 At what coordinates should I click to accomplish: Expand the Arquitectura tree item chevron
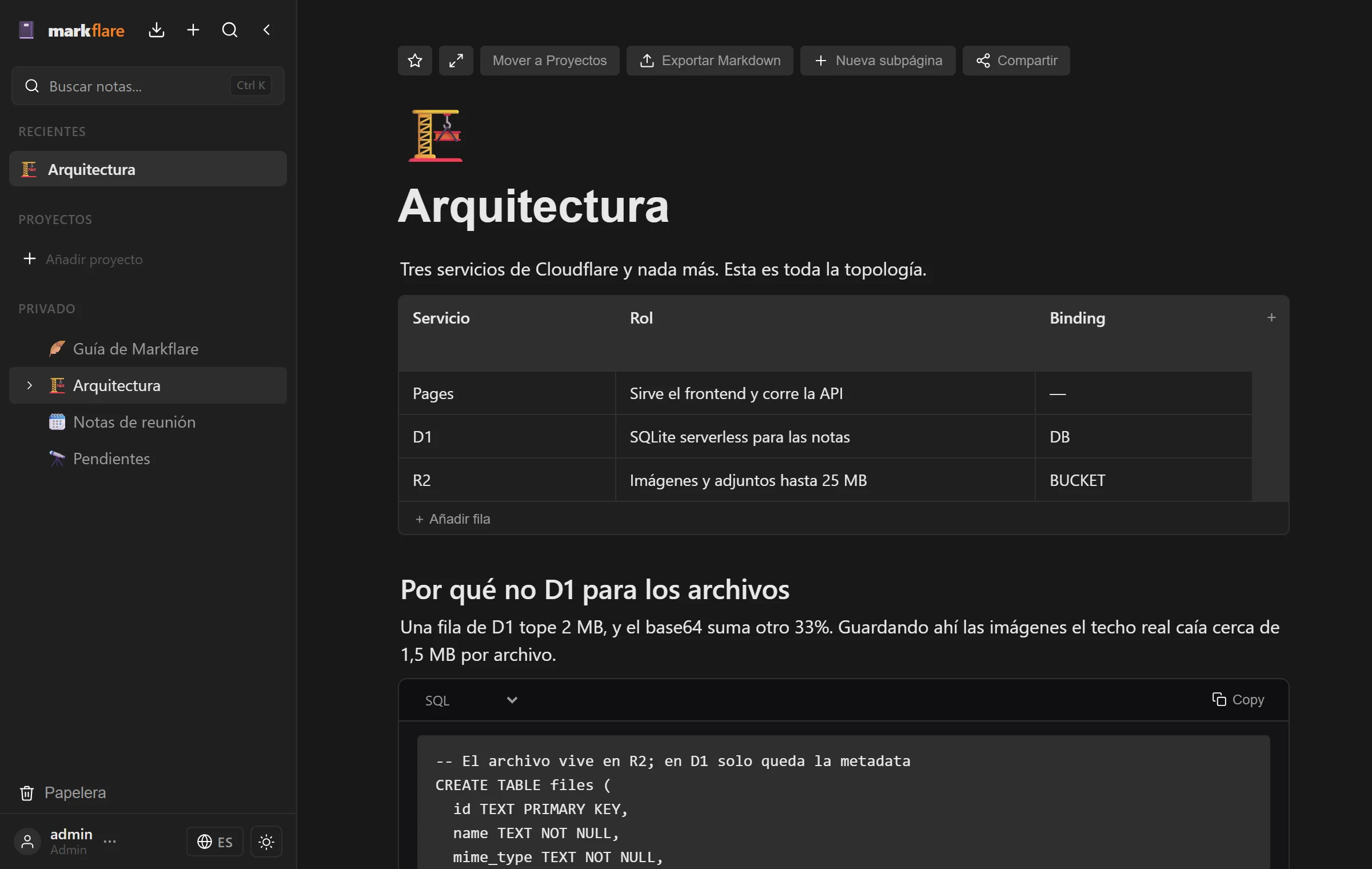(x=30, y=385)
